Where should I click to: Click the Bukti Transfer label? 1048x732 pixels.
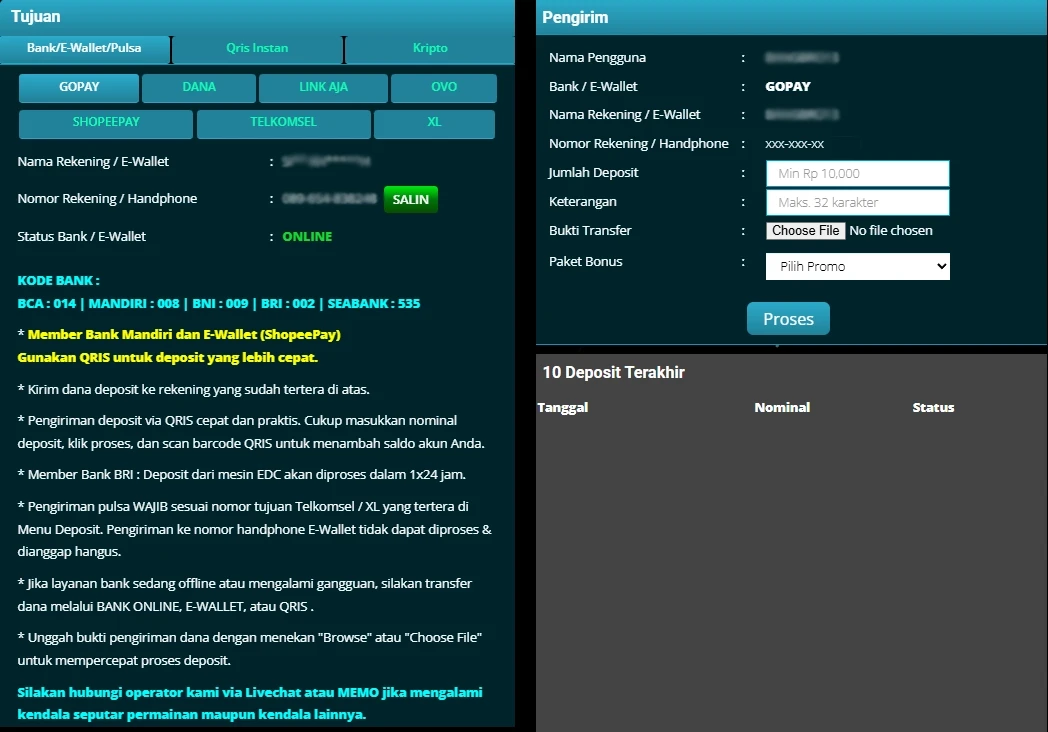590,231
